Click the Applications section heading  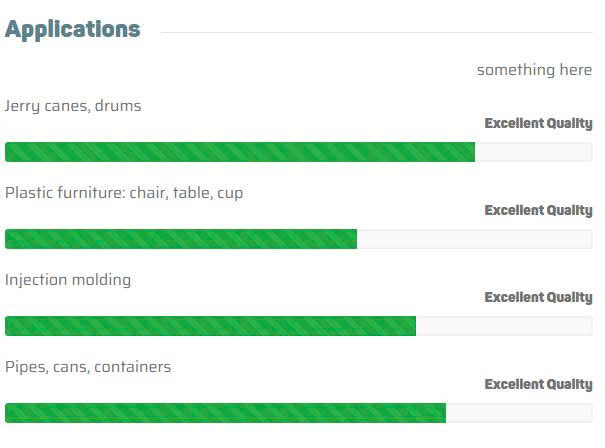(72, 29)
